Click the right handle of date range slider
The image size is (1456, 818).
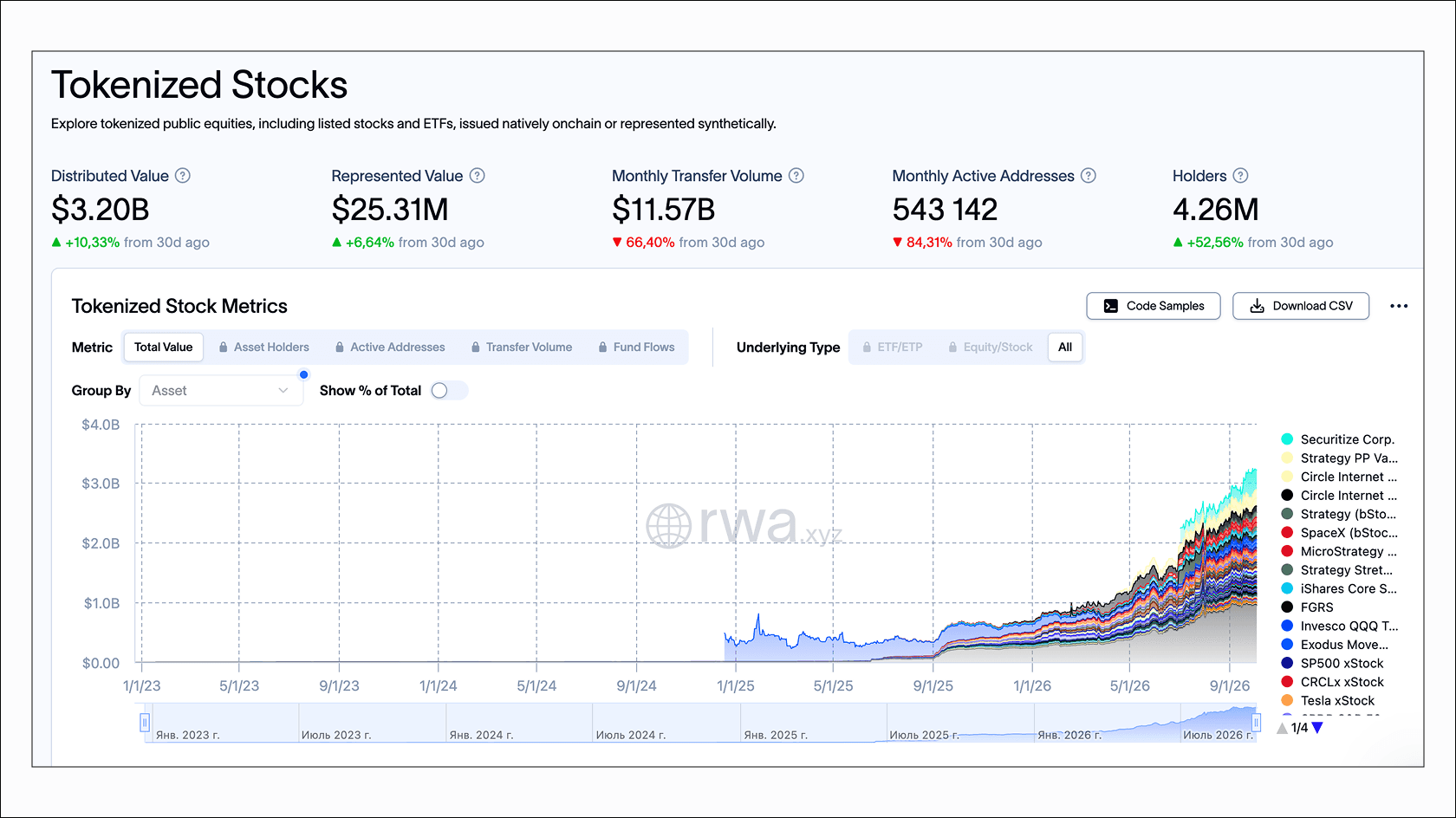tap(1256, 723)
